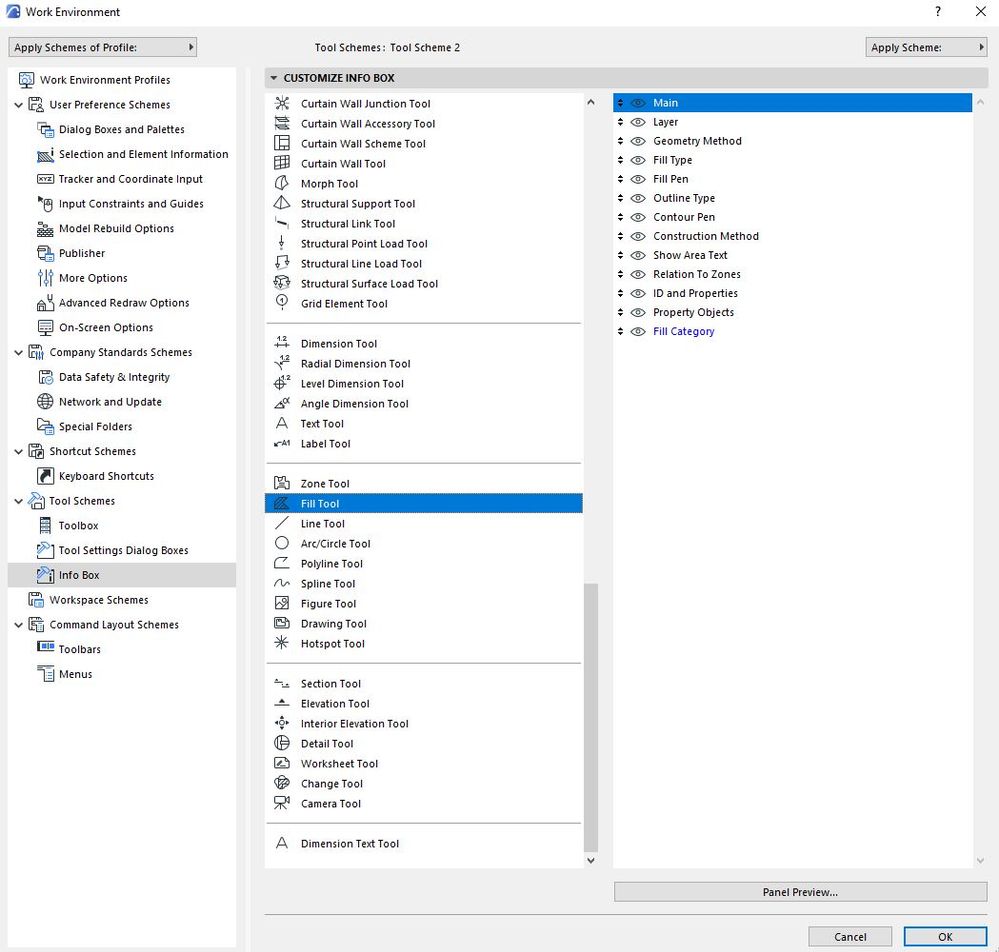Click the Detail Tool icon

(282, 743)
